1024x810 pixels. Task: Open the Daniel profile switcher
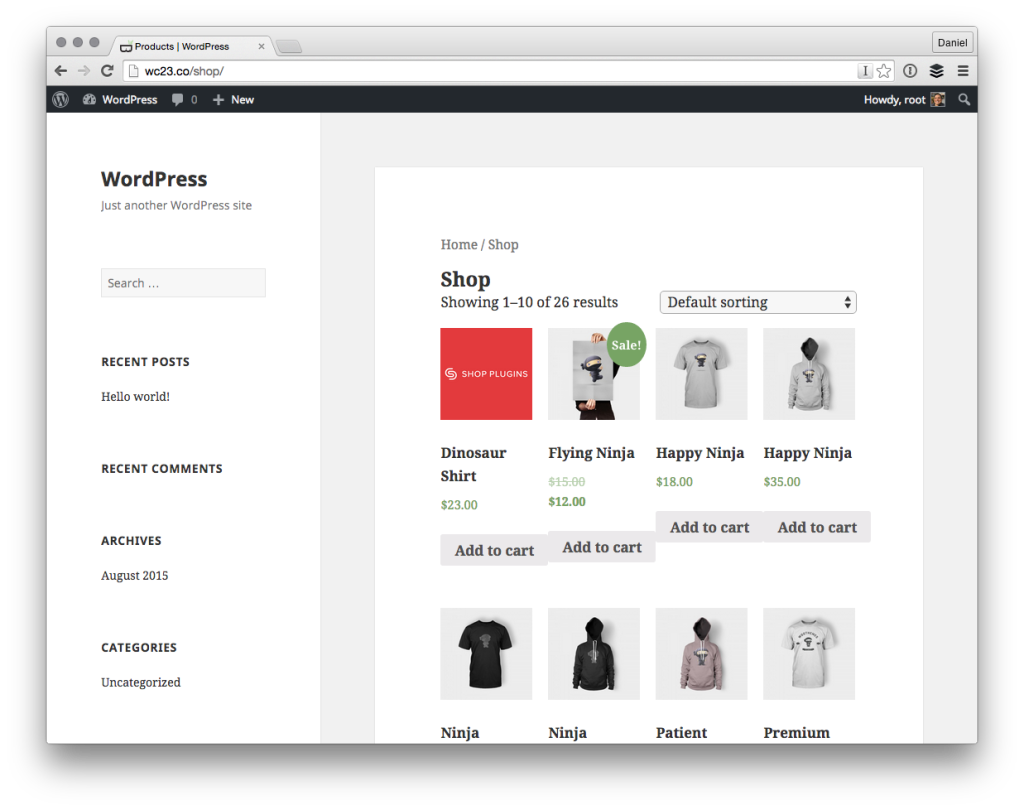(951, 43)
